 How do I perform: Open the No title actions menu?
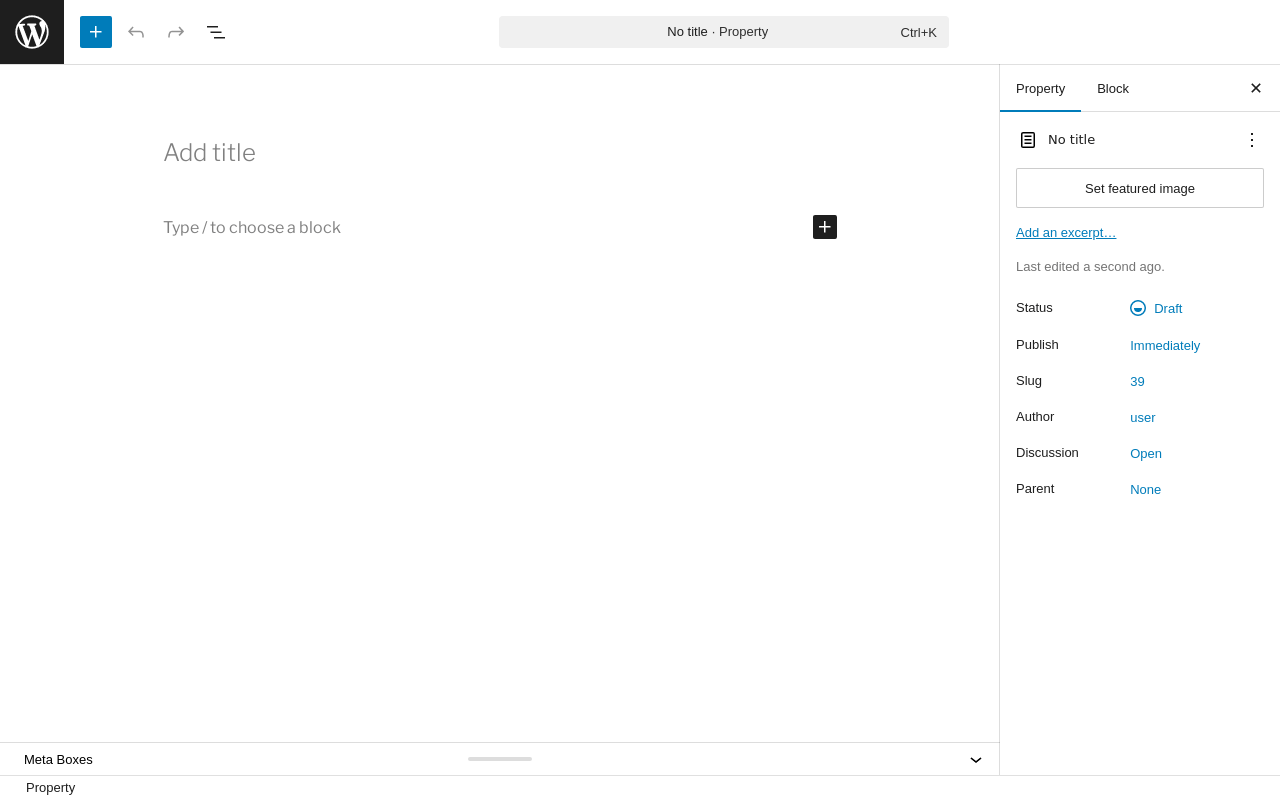click(x=1252, y=140)
